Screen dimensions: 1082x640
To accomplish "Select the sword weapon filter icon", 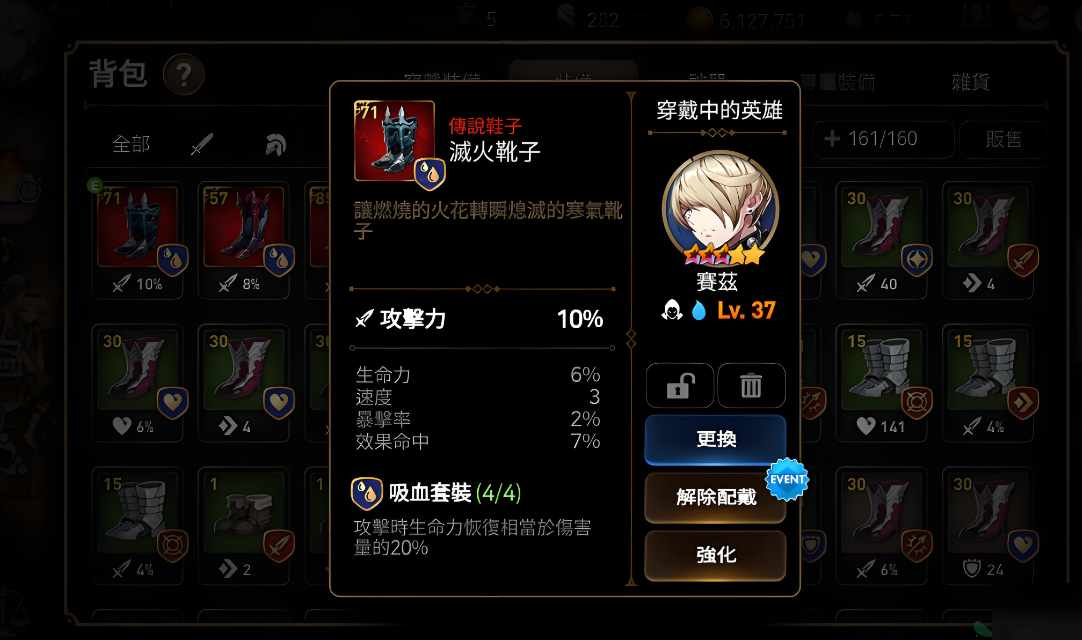I will tap(201, 144).
